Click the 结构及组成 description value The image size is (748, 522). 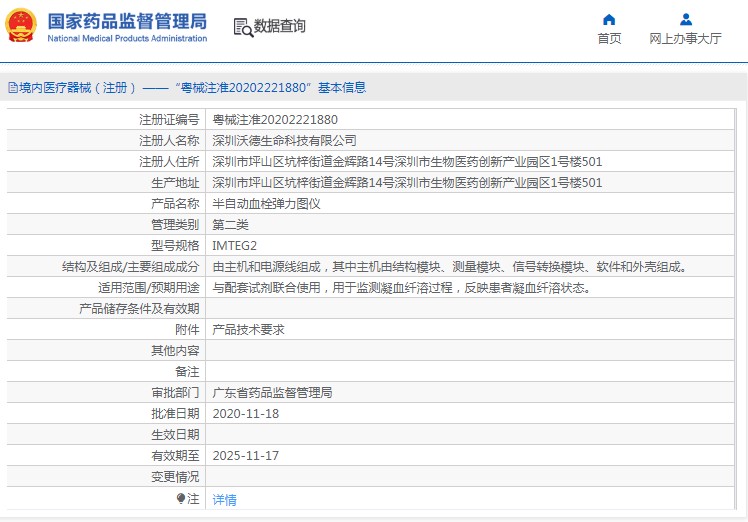450,267
